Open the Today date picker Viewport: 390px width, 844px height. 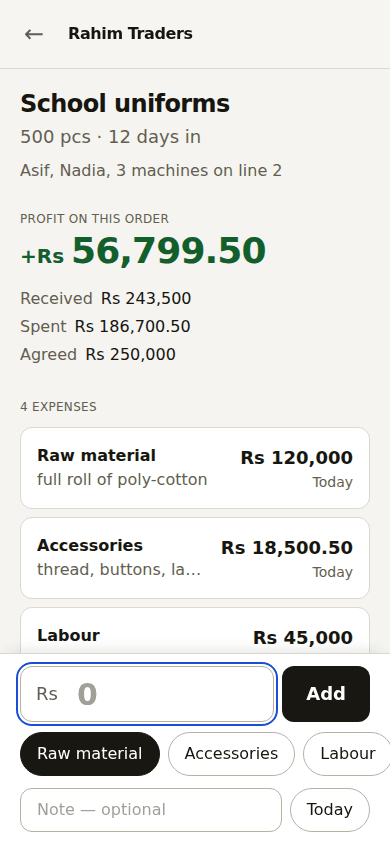click(x=330, y=810)
